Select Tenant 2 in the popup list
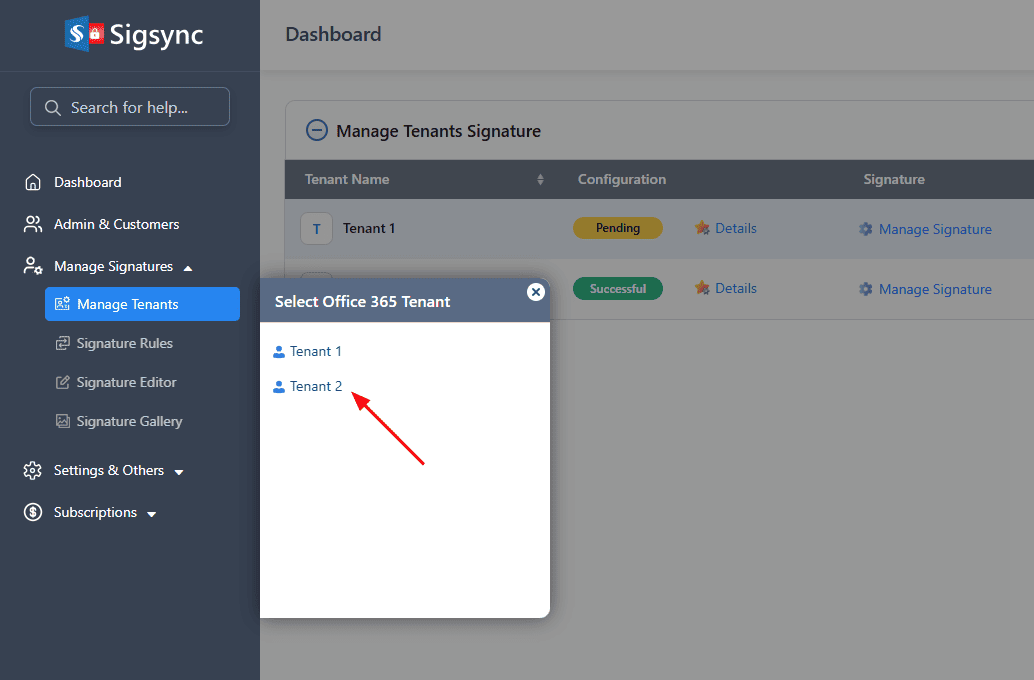Image resolution: width=1034 pixels, height=680 pixels. click(315, 386)
